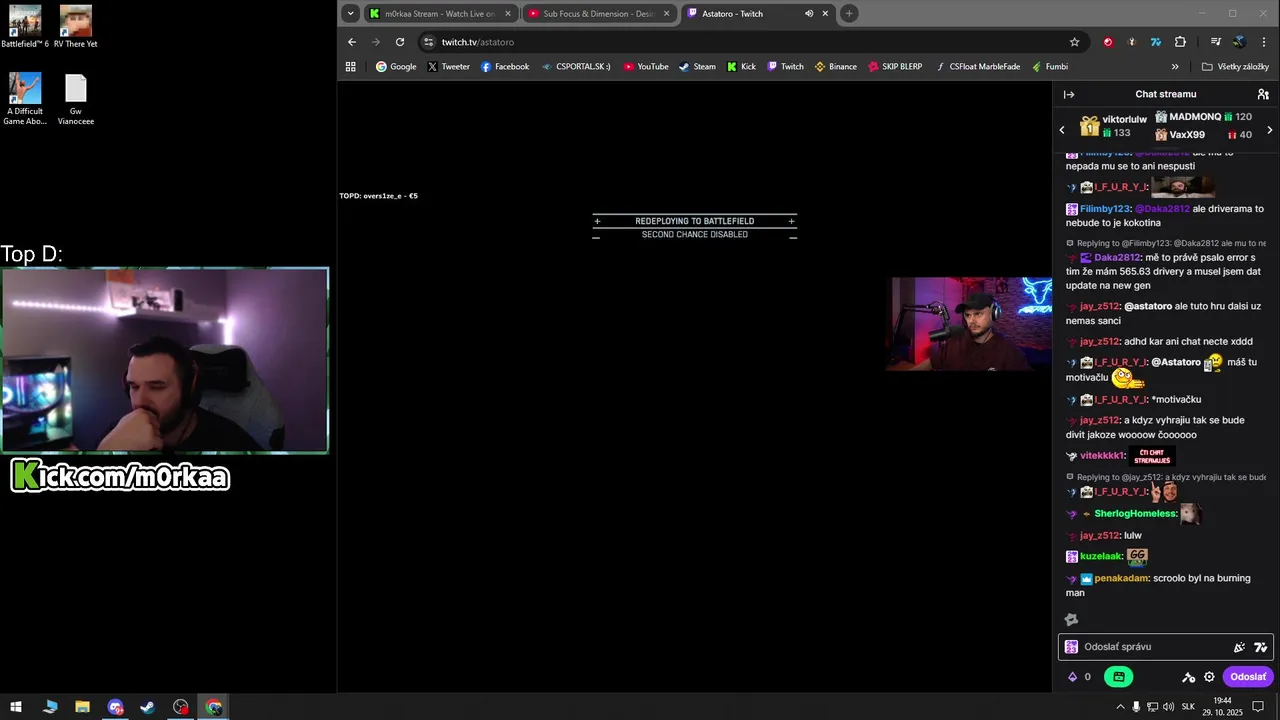Screen dimensions: 1280x720
Task: Show hidden system tray icons
Action: [x=1120, y=707]
